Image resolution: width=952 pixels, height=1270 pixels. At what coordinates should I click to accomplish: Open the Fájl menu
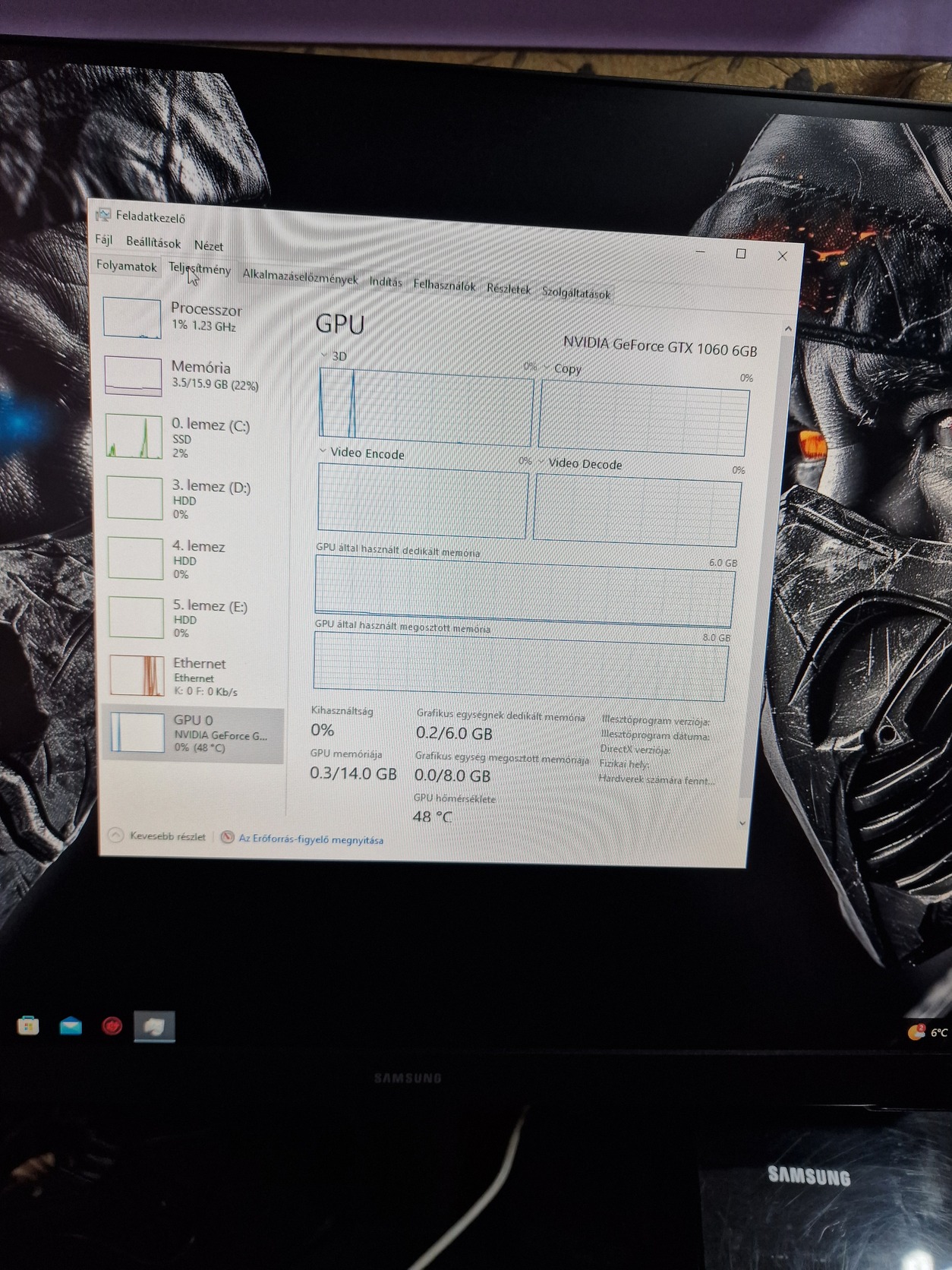pos(104,240)
